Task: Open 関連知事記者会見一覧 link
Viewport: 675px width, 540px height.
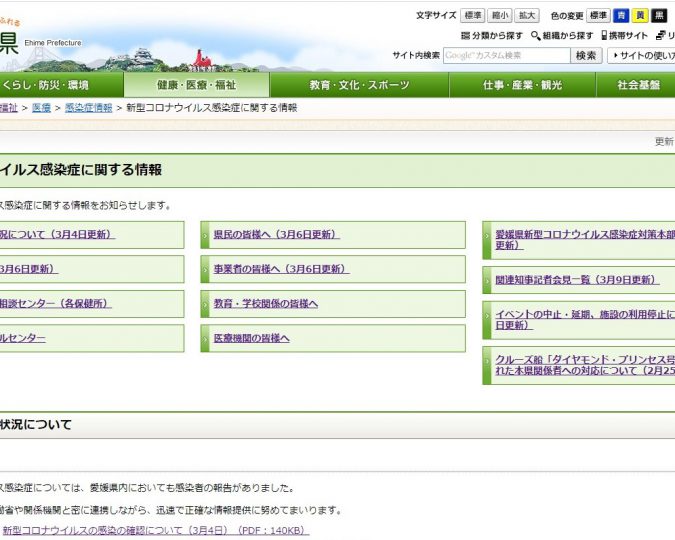Action: tap(577, 280)
